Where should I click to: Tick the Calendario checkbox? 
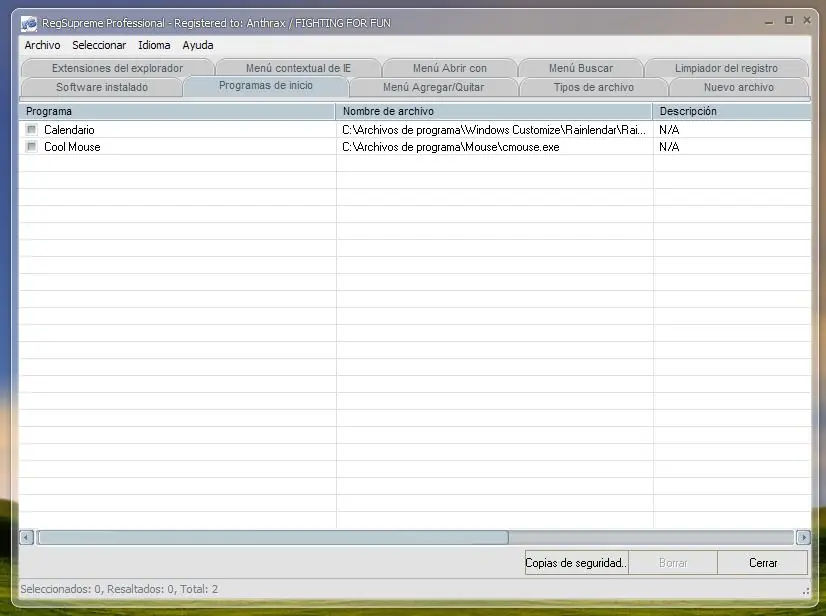click(x=32, y=129)
